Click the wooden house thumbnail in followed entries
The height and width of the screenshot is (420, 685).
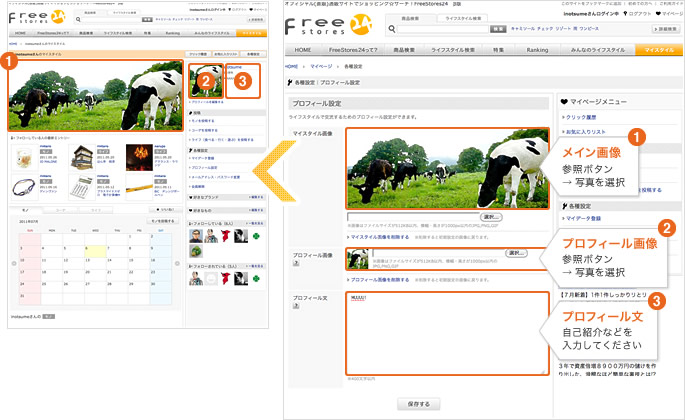click(82, 157)
